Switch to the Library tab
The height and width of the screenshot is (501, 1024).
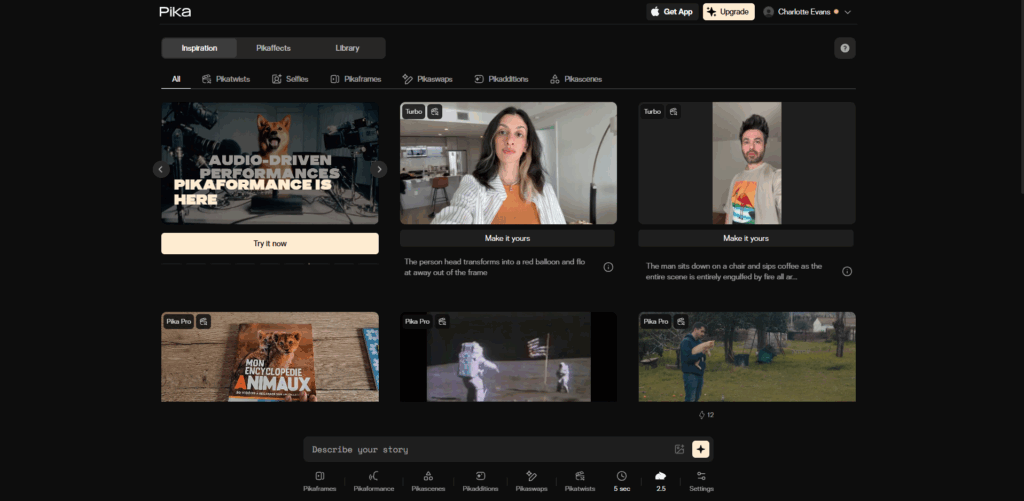tap(347, 48)
